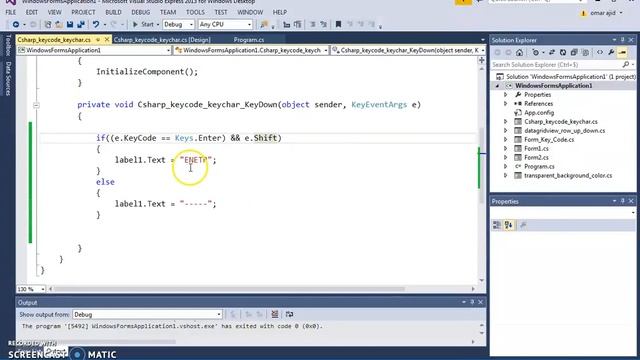Expand the Form1.cs node
The width and height of the screenshot is (640, 360).
coord(506,149)
